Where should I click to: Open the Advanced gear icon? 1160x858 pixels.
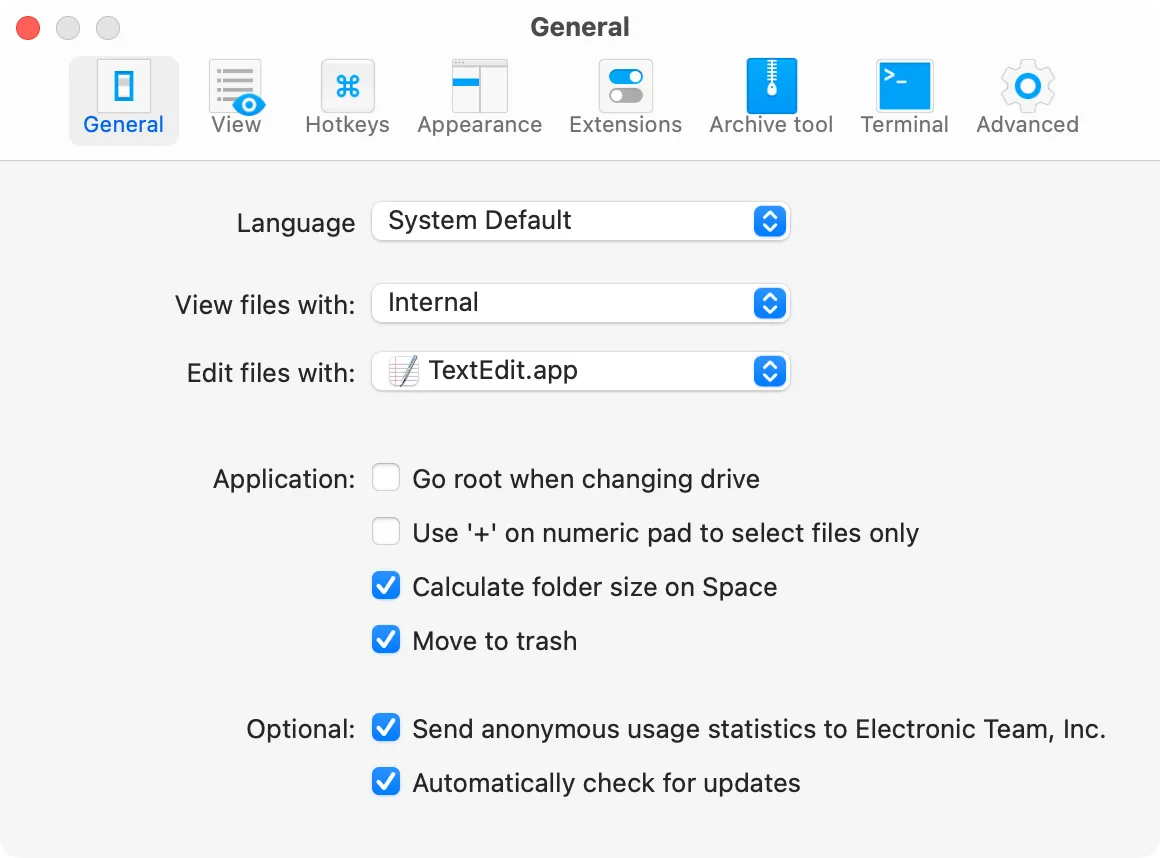(1027, 85)
